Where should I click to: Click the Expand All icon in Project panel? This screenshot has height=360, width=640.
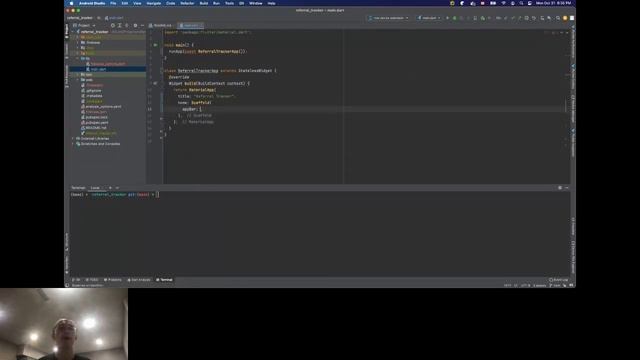(120, 25)
